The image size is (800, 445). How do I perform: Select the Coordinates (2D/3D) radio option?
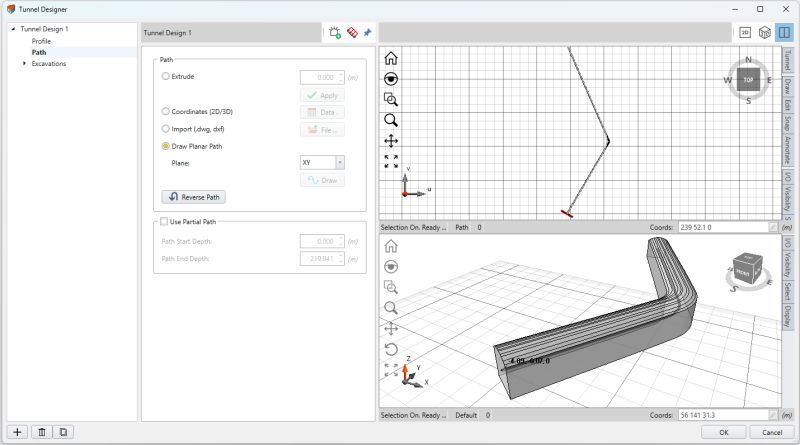[165, 111]
